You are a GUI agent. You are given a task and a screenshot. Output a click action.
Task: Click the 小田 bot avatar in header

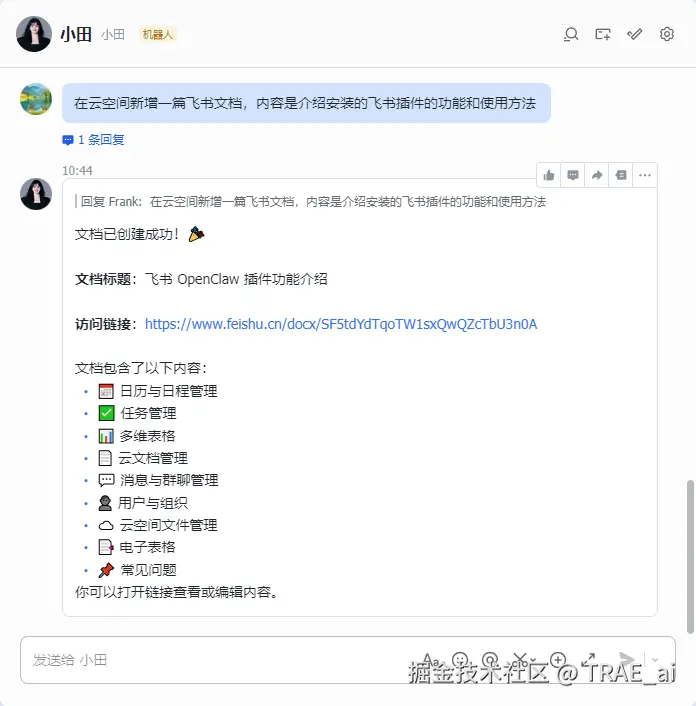coord(34,34)
